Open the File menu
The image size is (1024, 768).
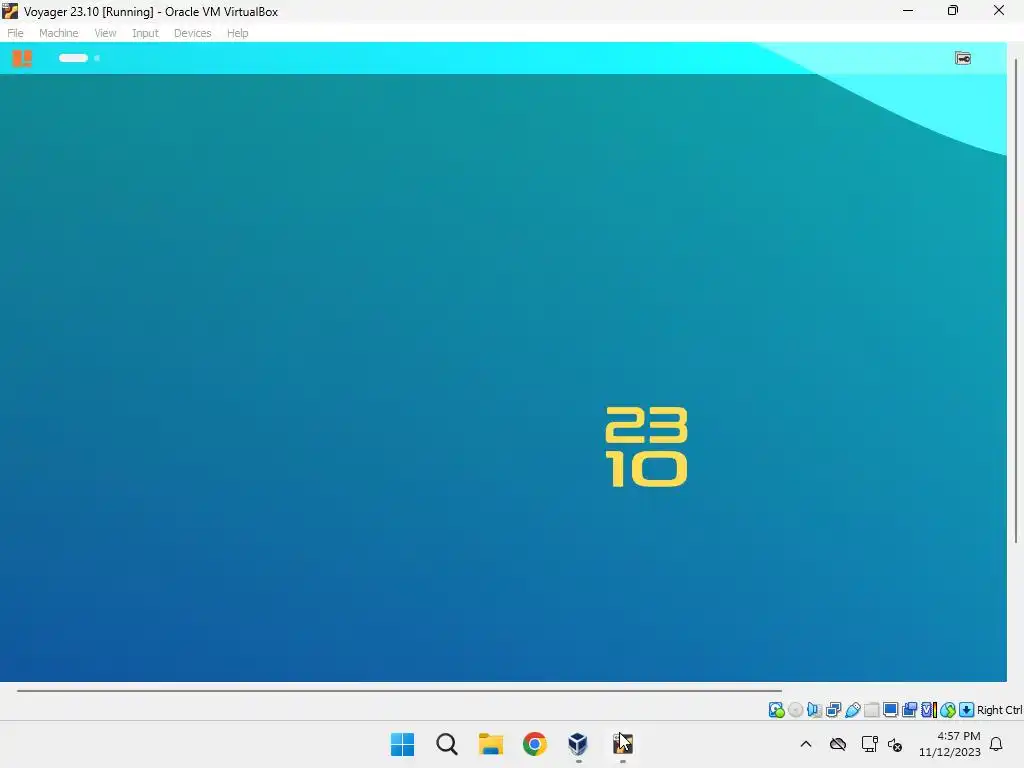click(15, 33)
